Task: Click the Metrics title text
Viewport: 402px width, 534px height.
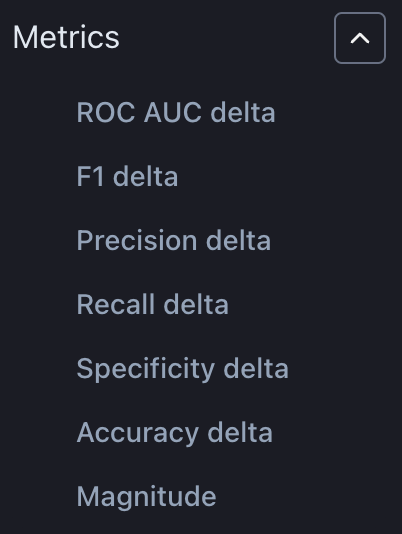Action: [66, 37]
